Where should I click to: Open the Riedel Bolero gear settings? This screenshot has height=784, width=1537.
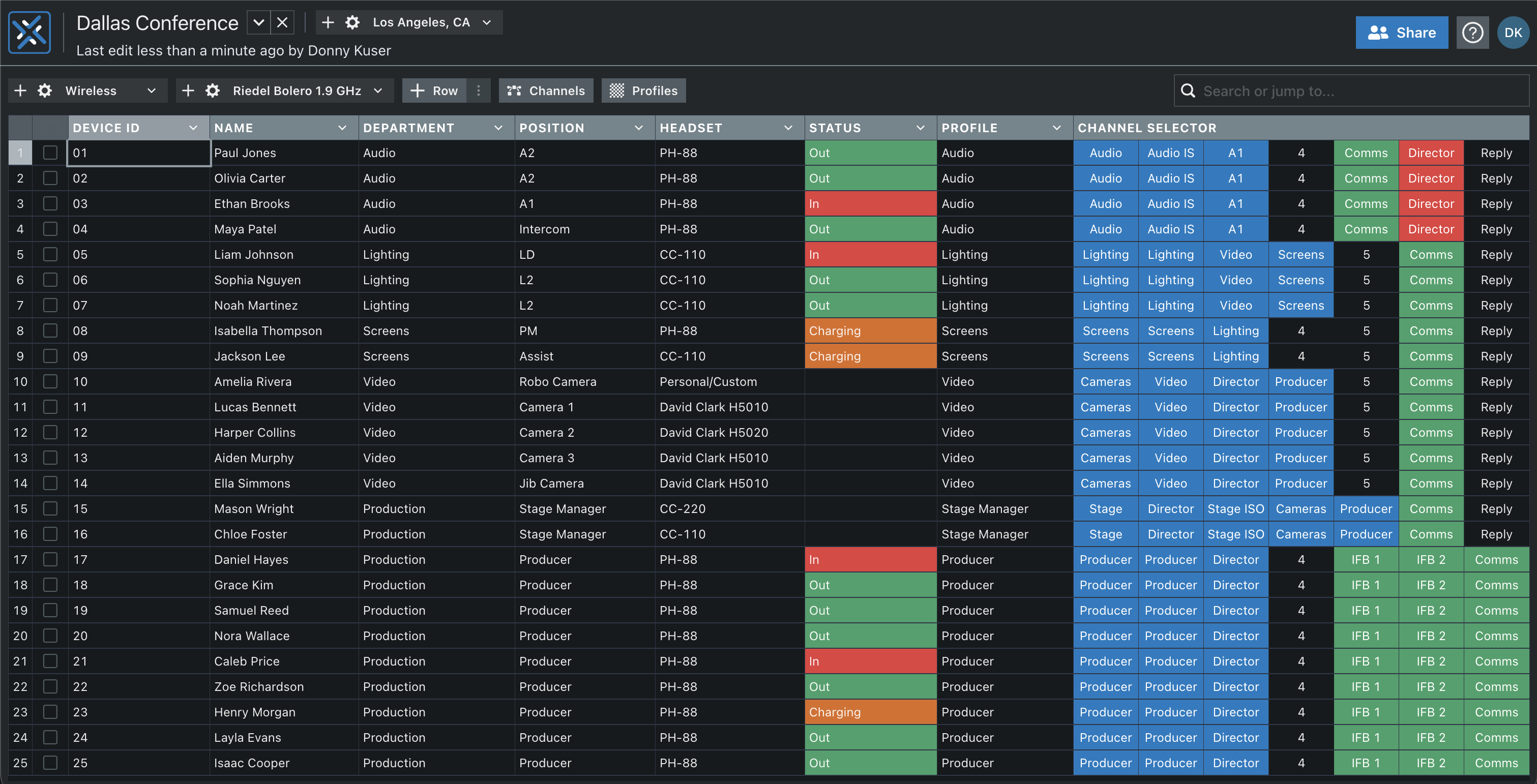pyautogui.click(x=213, y=91)
